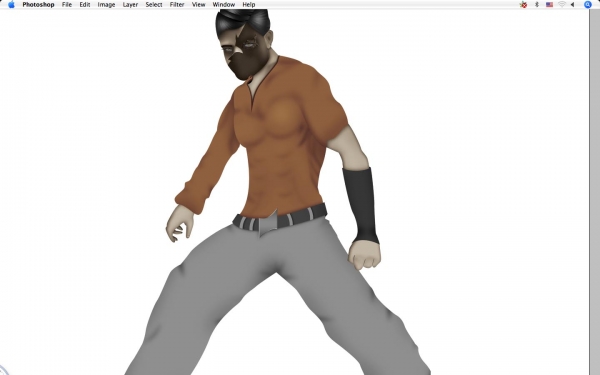
Task: Open the Help menu
Action: point(249,5)
